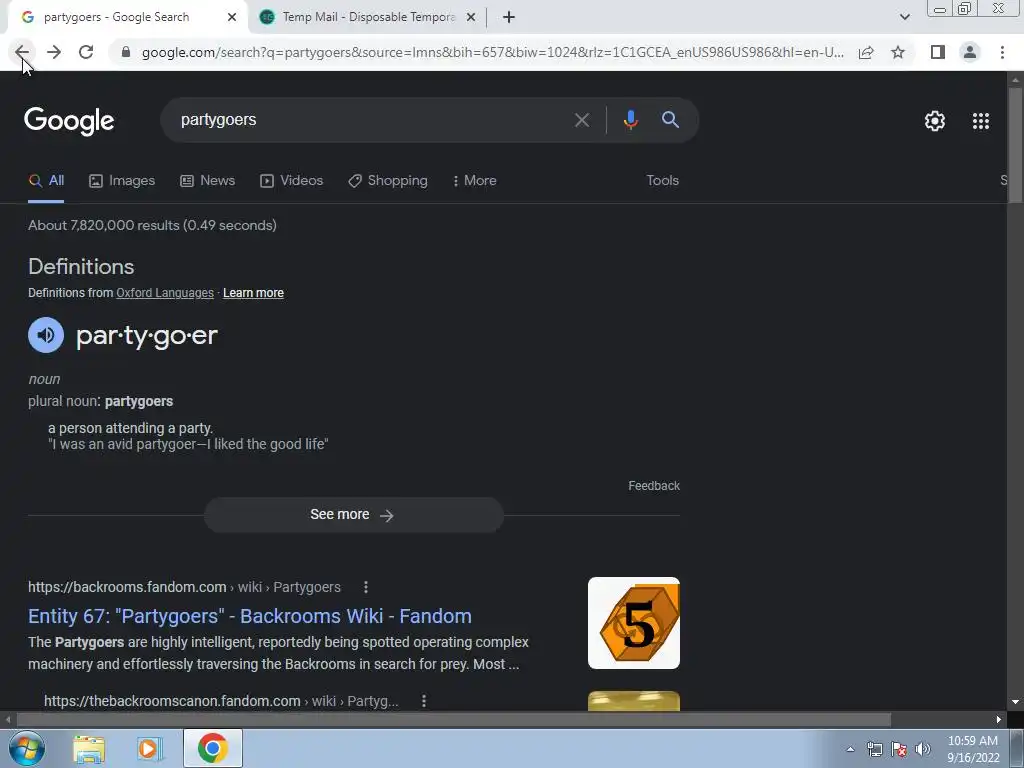Go back with browser back arrow
This screenshot has height=768, width=1024.
pyautogui.click(x=22, y=52)
